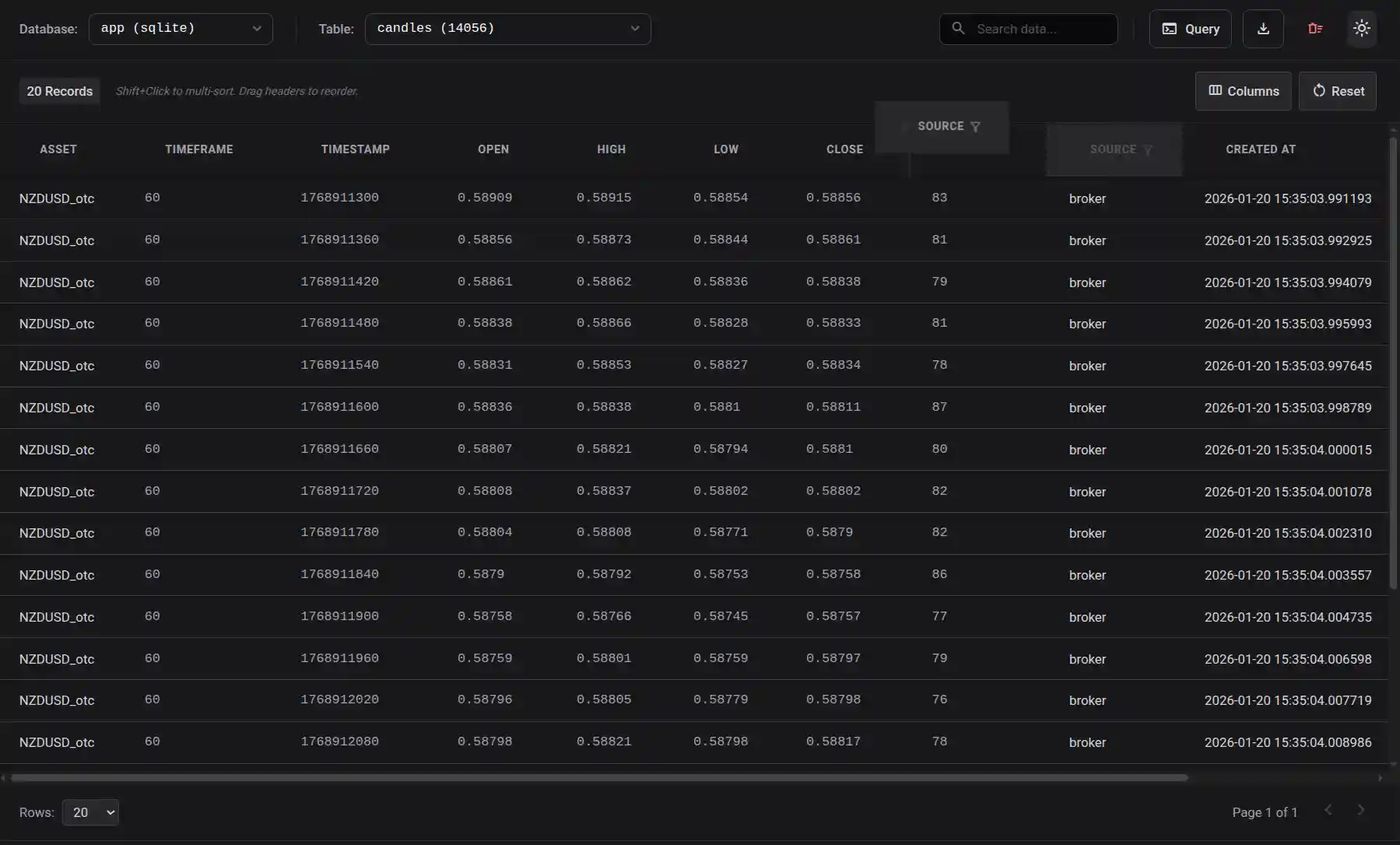Open the Columns visibility menu
Screen dimensions: 1400x845
click(x=1243, y=91)
